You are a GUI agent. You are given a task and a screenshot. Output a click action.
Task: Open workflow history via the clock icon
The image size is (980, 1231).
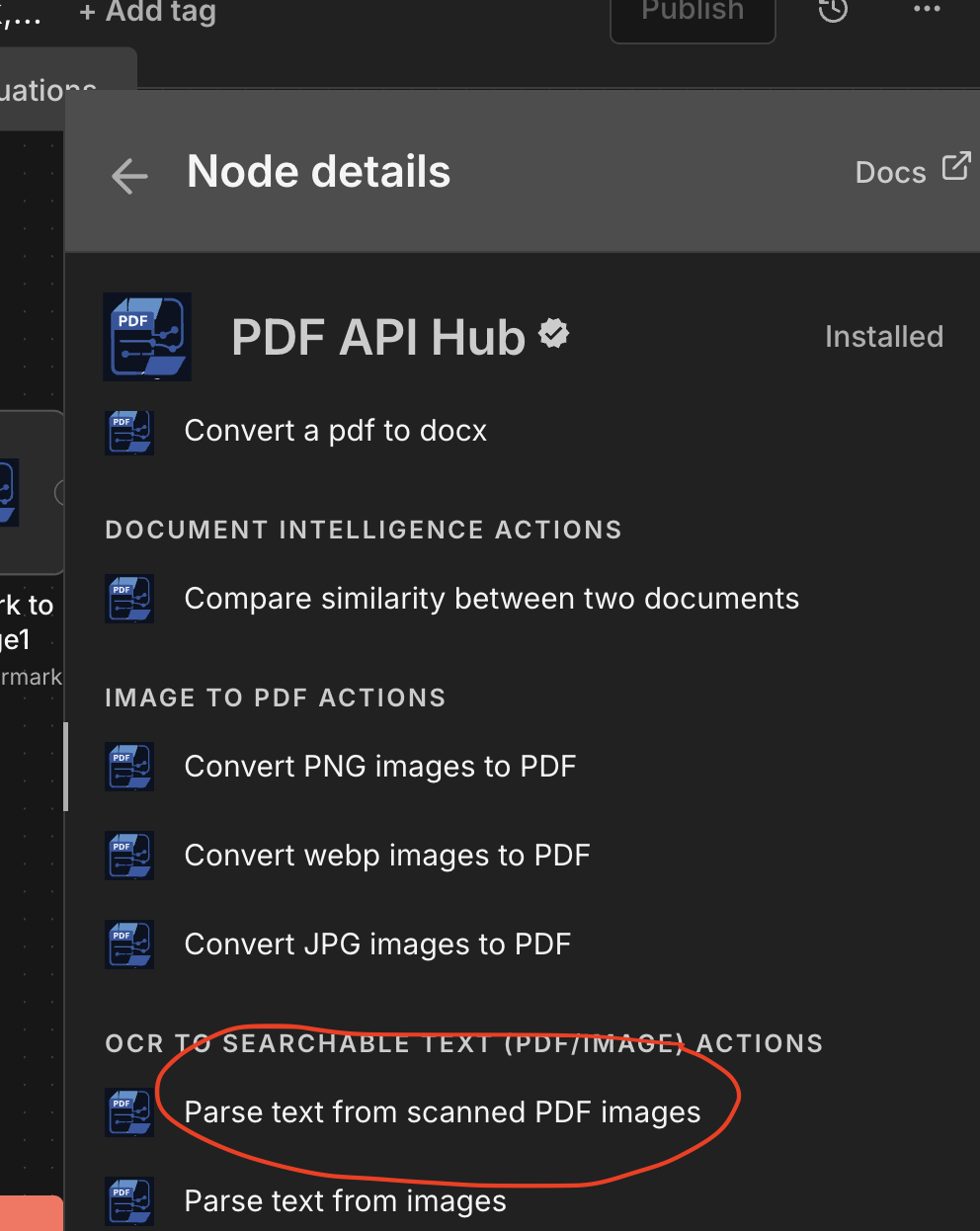point(833,11)
